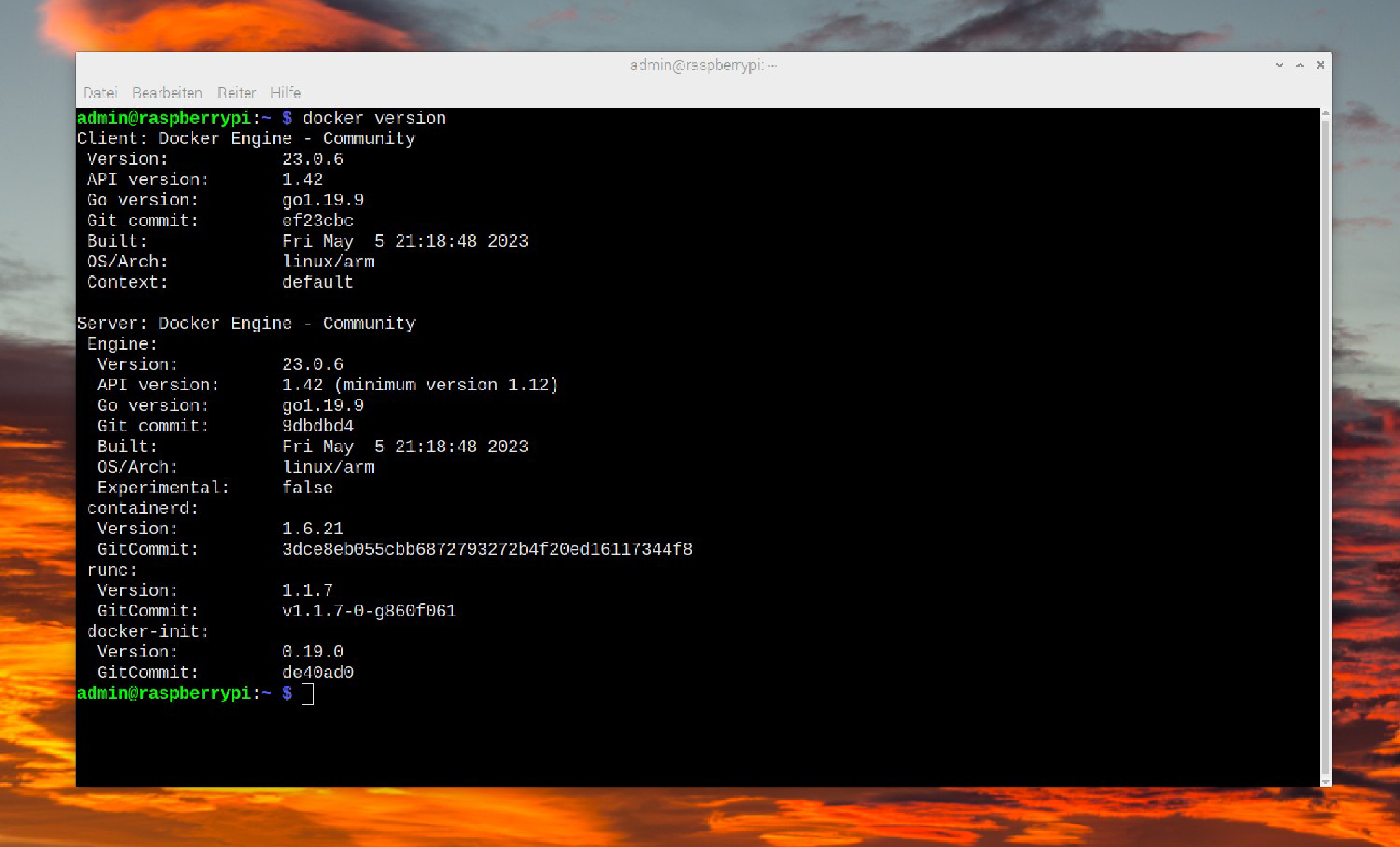Click the window title admin@raspberrypi: ~
This screenshot has width=1400, height=847.
pyautogui.click(x=703, y=65)
